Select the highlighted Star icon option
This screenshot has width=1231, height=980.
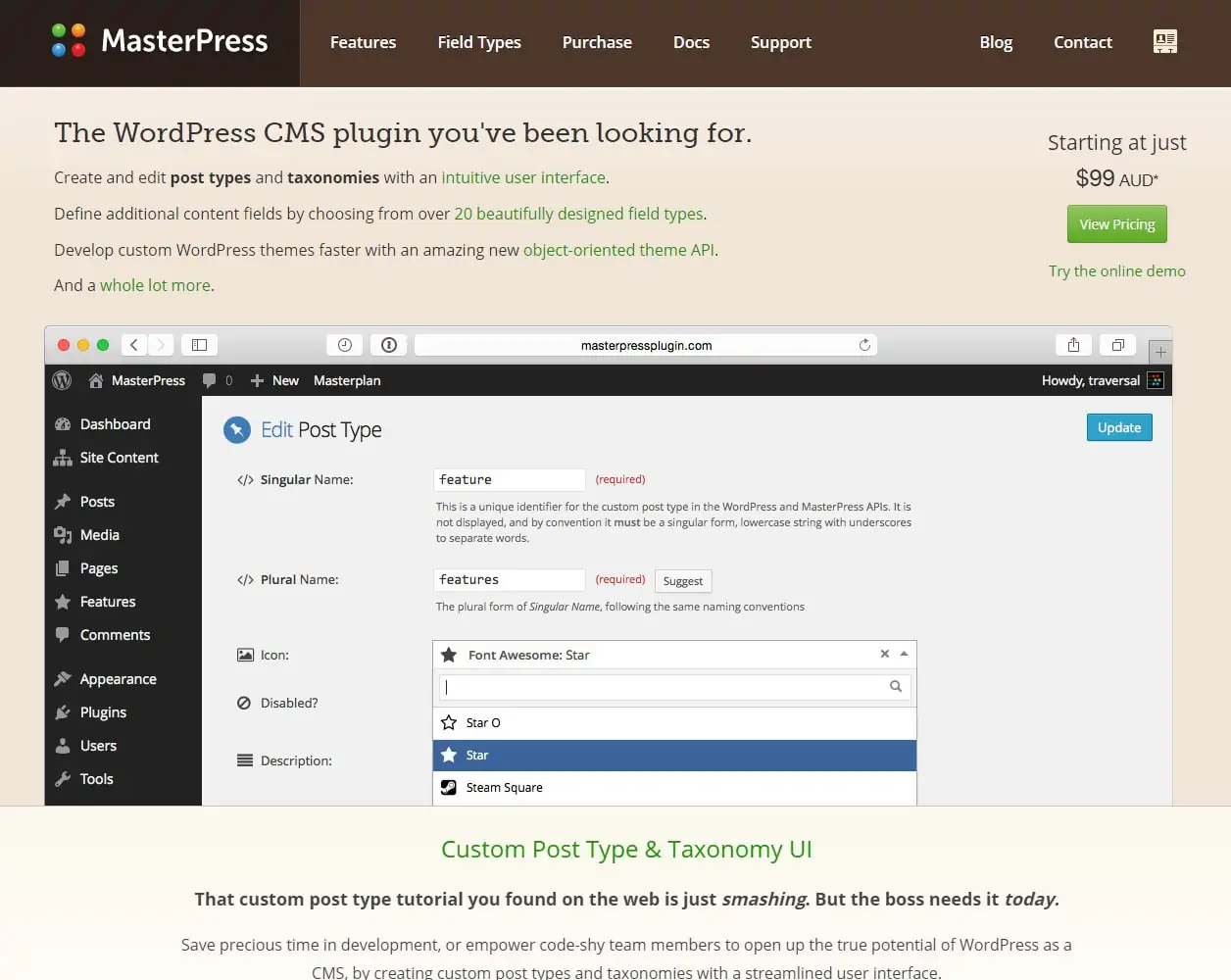(x=674, y=756)
